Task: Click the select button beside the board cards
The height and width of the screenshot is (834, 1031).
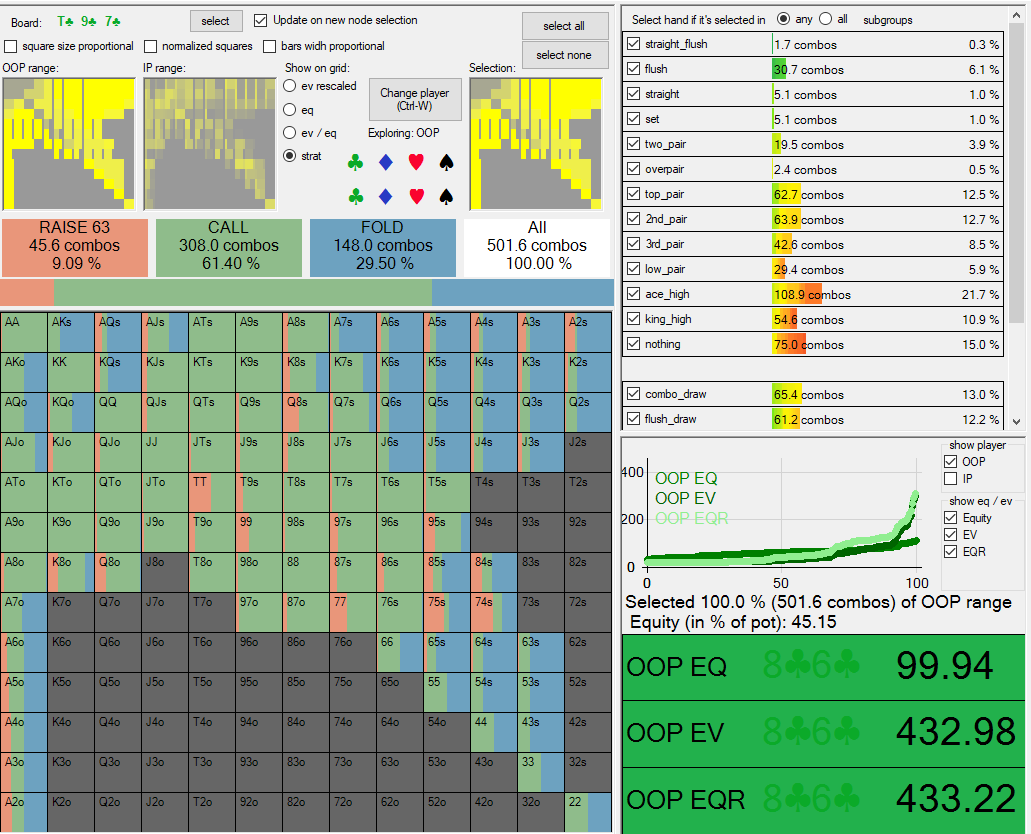Action: [x=215, y=20]
